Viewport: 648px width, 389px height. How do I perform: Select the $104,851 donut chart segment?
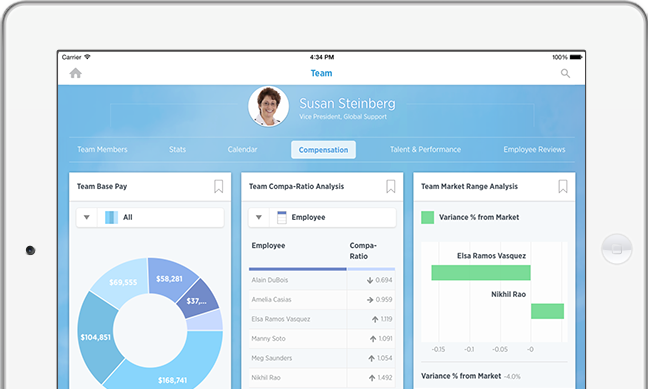click(95, 337)
